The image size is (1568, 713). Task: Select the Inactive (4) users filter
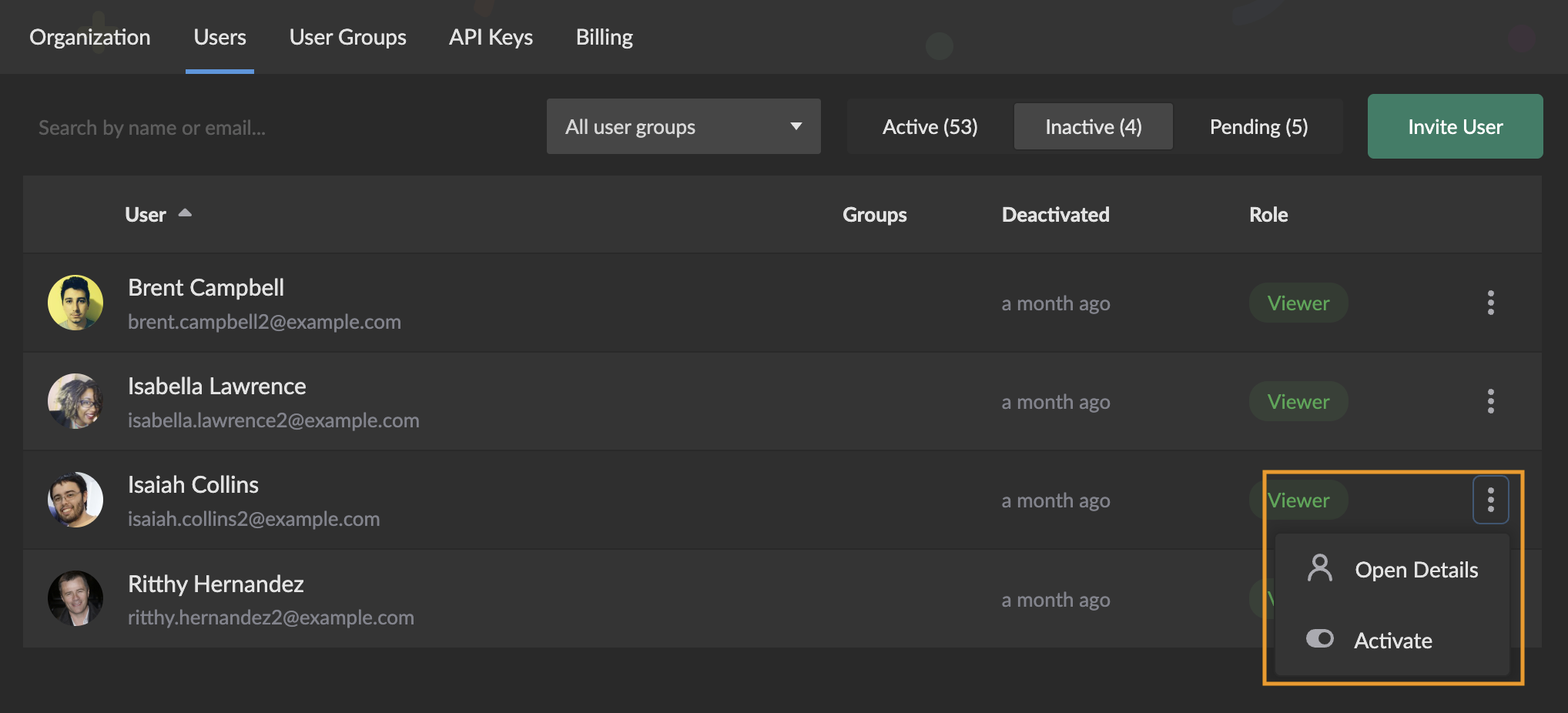(1093, 127)
